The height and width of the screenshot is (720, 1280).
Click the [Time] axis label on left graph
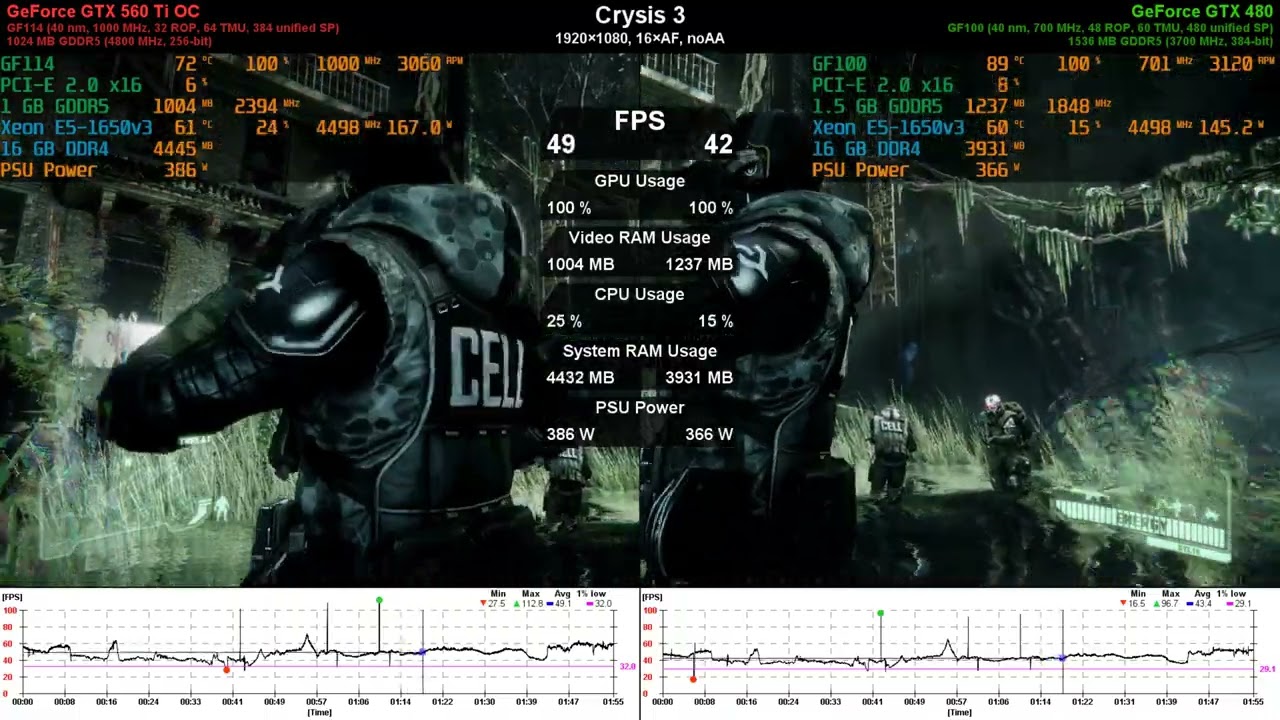319,713
